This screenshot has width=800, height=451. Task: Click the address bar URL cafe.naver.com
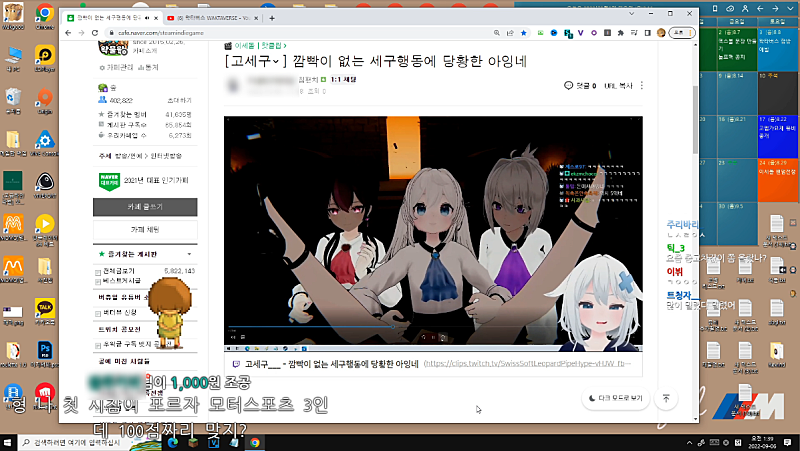pyautogui.click(x=161, y=33)
